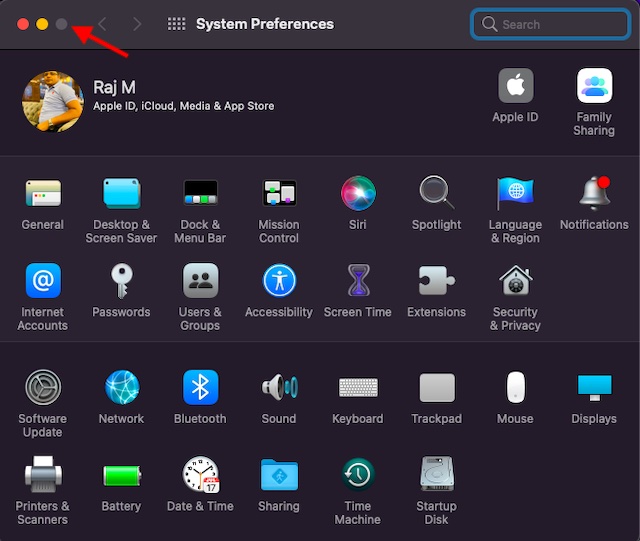Click the Raj M profile picture
The image size is (640, 541).
pos(53,101)
